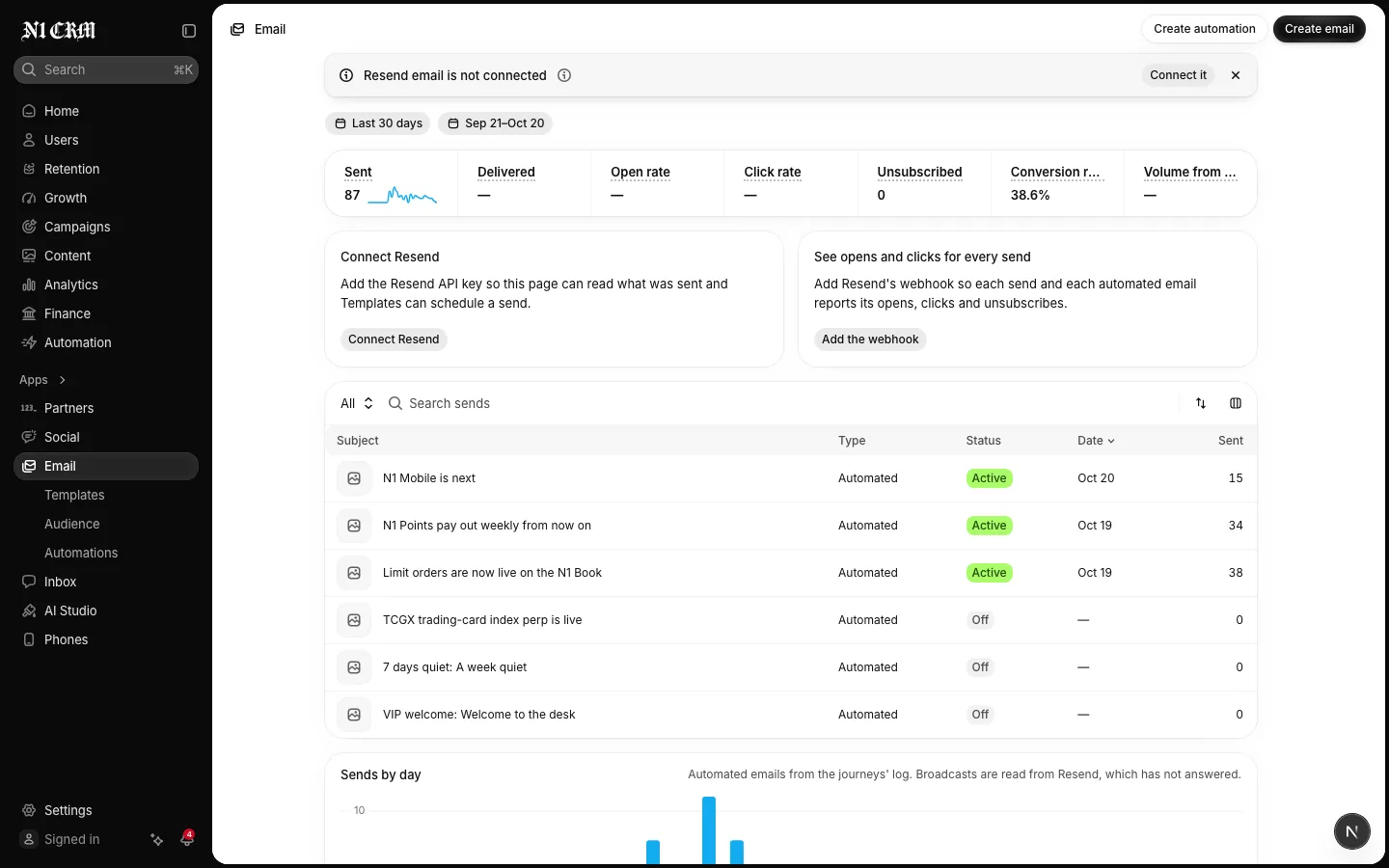The image size is (1389, 868).
Task: Open Phones in sidebar
Action: pos(106,639)
